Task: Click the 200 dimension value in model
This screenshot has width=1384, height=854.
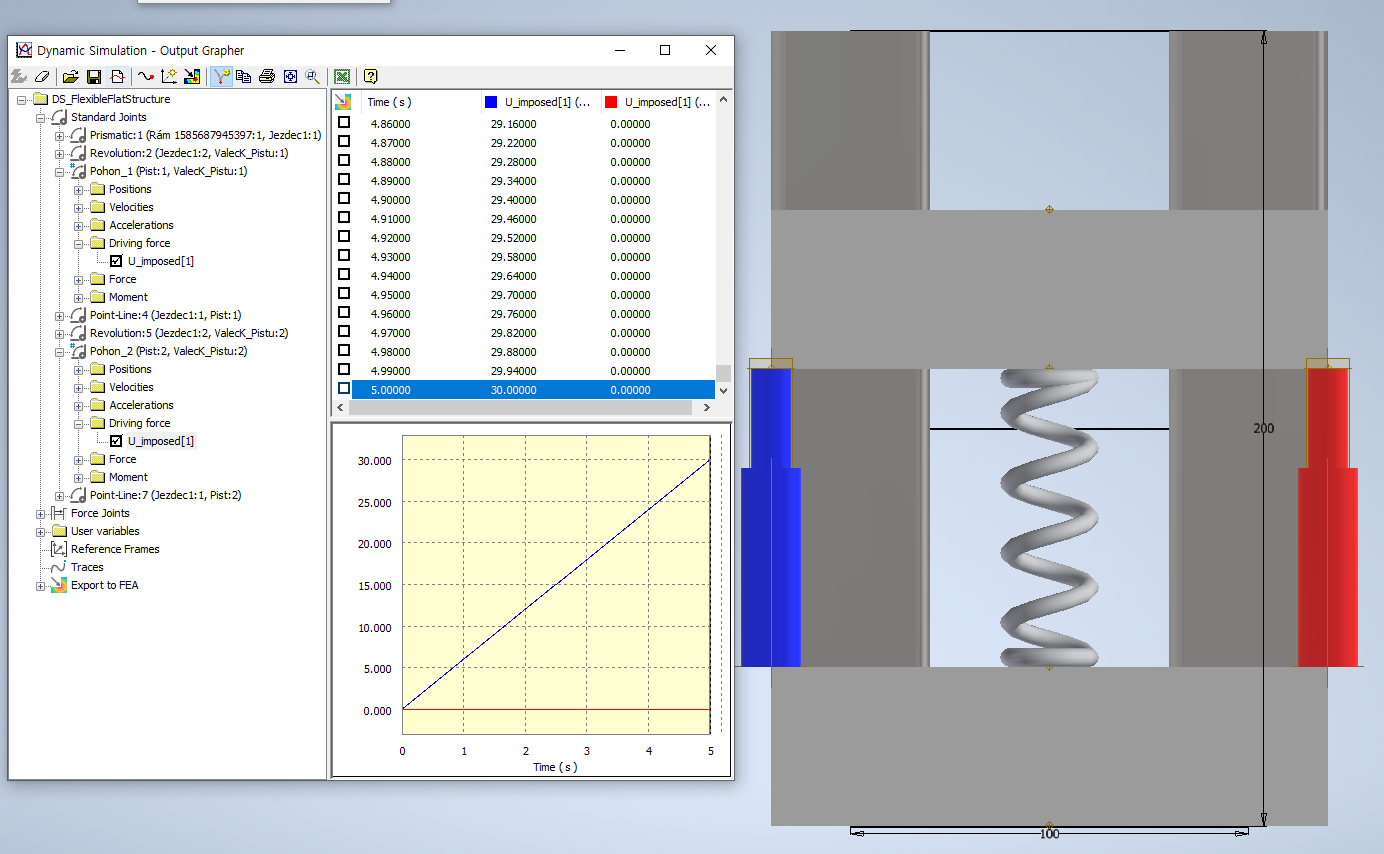Action: point(1264,428)
